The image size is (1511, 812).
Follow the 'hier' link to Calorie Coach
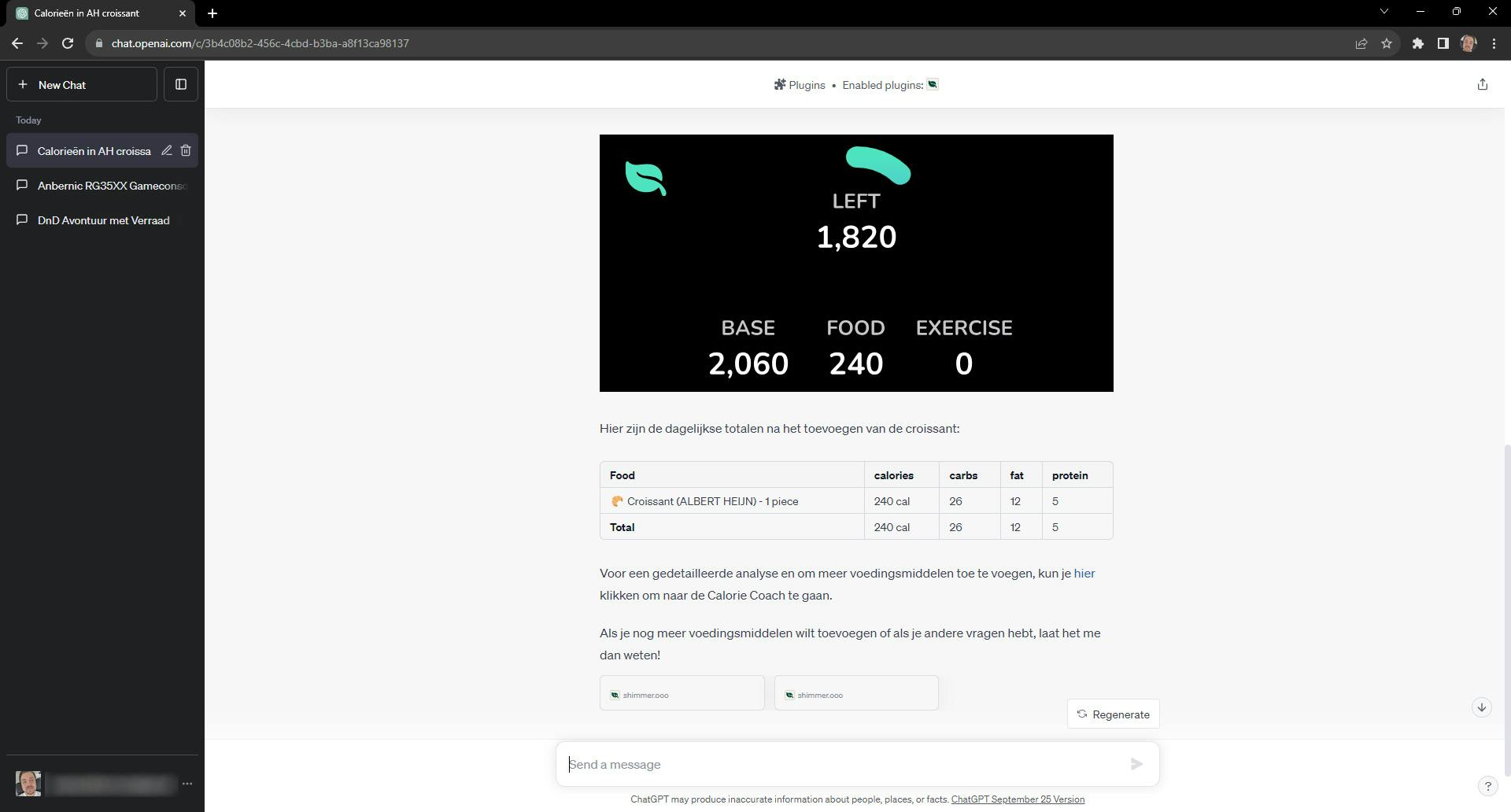[x=1084, y=573]
